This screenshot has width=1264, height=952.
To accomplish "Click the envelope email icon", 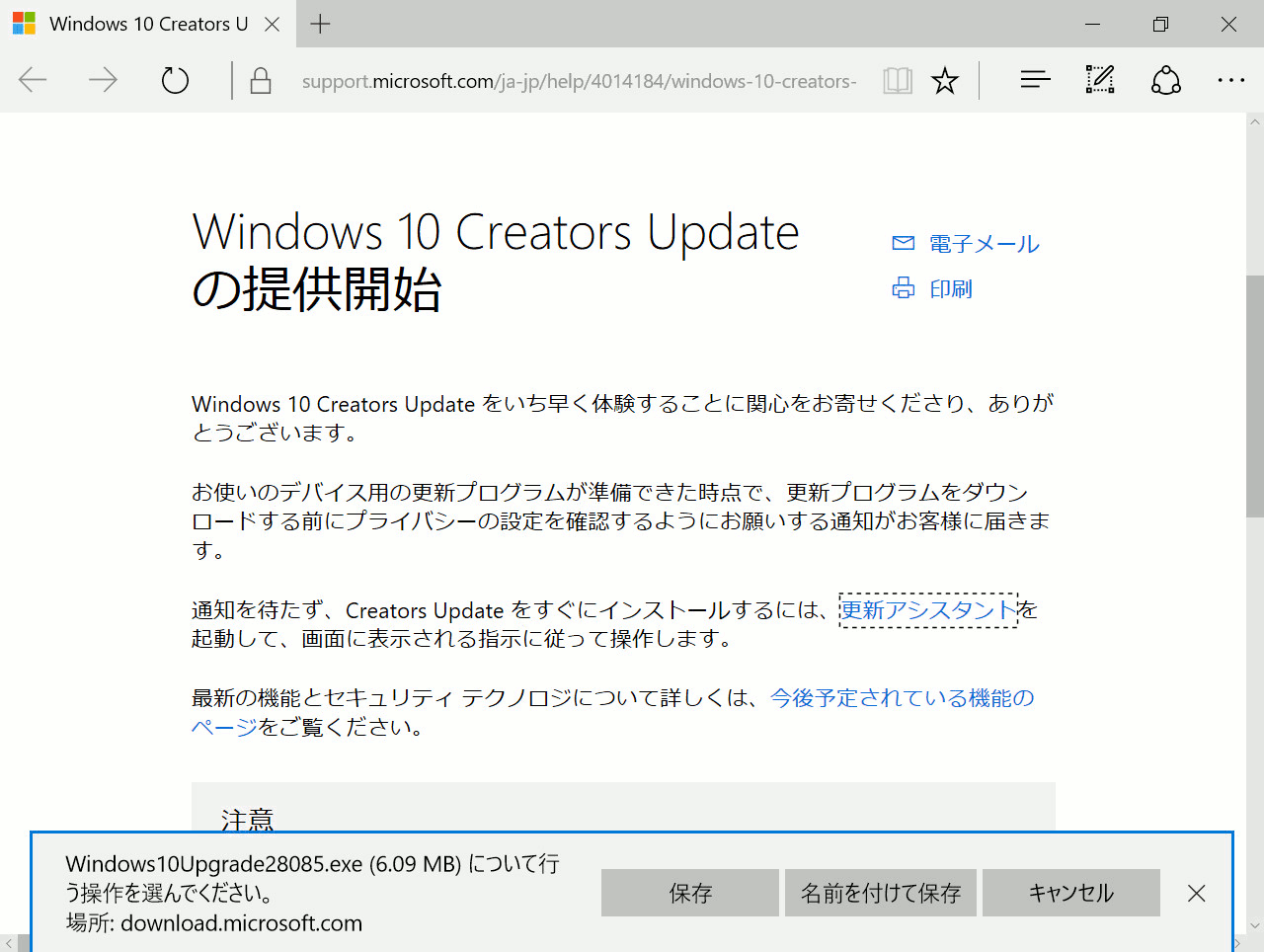I will point(904,243).
